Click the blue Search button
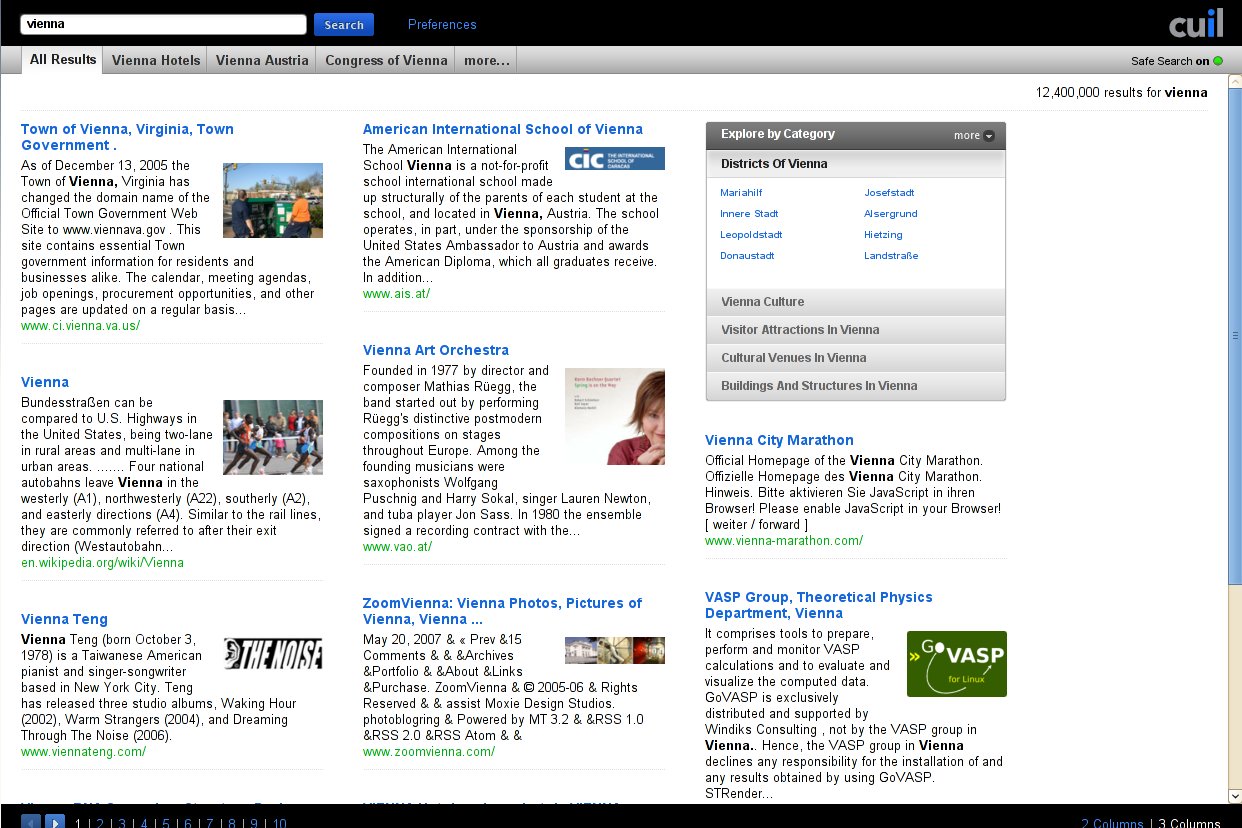 344,25
